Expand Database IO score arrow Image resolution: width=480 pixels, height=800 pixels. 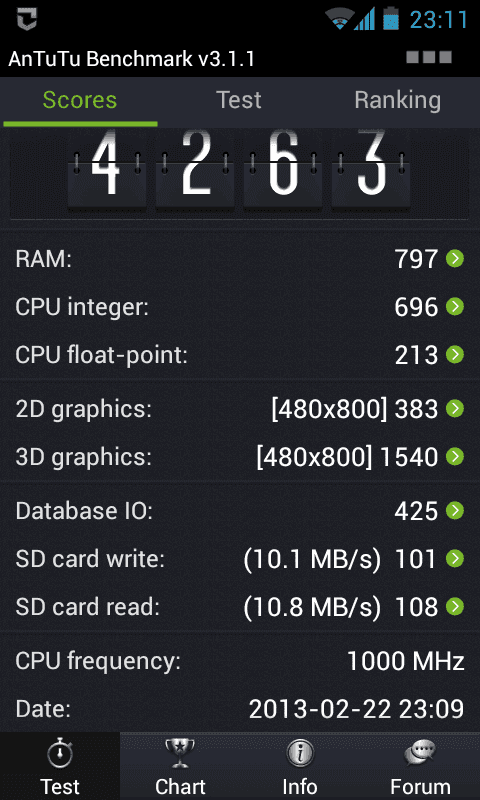coord(454,510)
